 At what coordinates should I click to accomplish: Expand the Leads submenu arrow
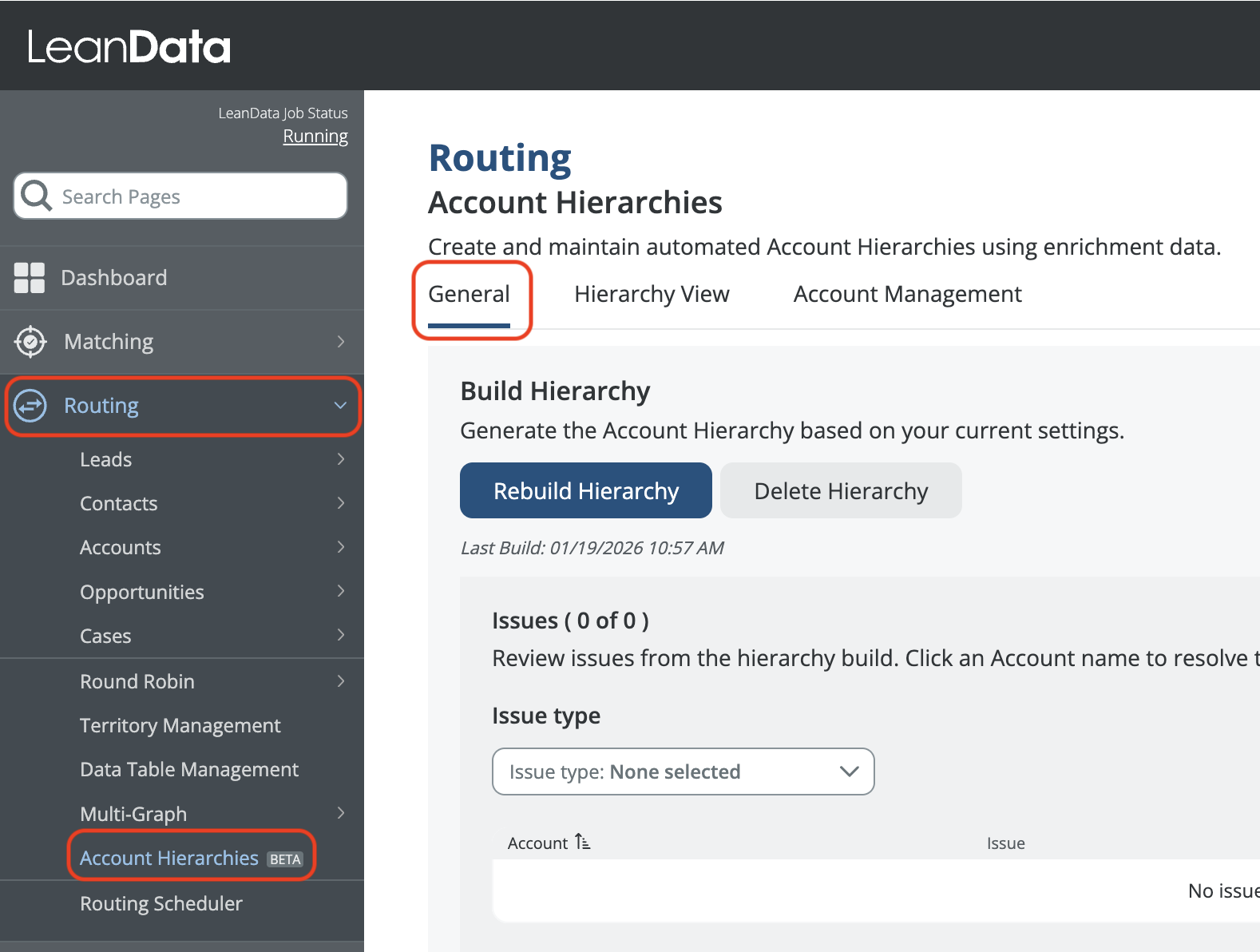(341, 459)
